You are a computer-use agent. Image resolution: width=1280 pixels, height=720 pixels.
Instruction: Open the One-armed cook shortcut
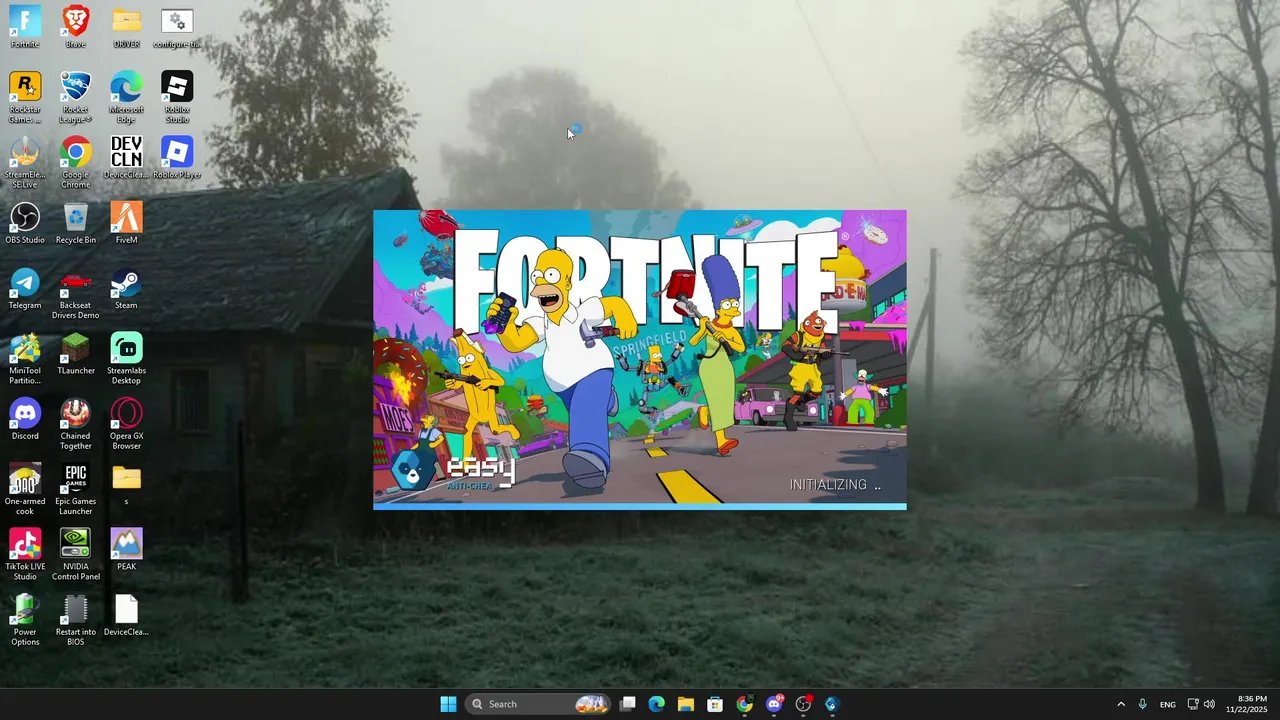click(25, 490)
